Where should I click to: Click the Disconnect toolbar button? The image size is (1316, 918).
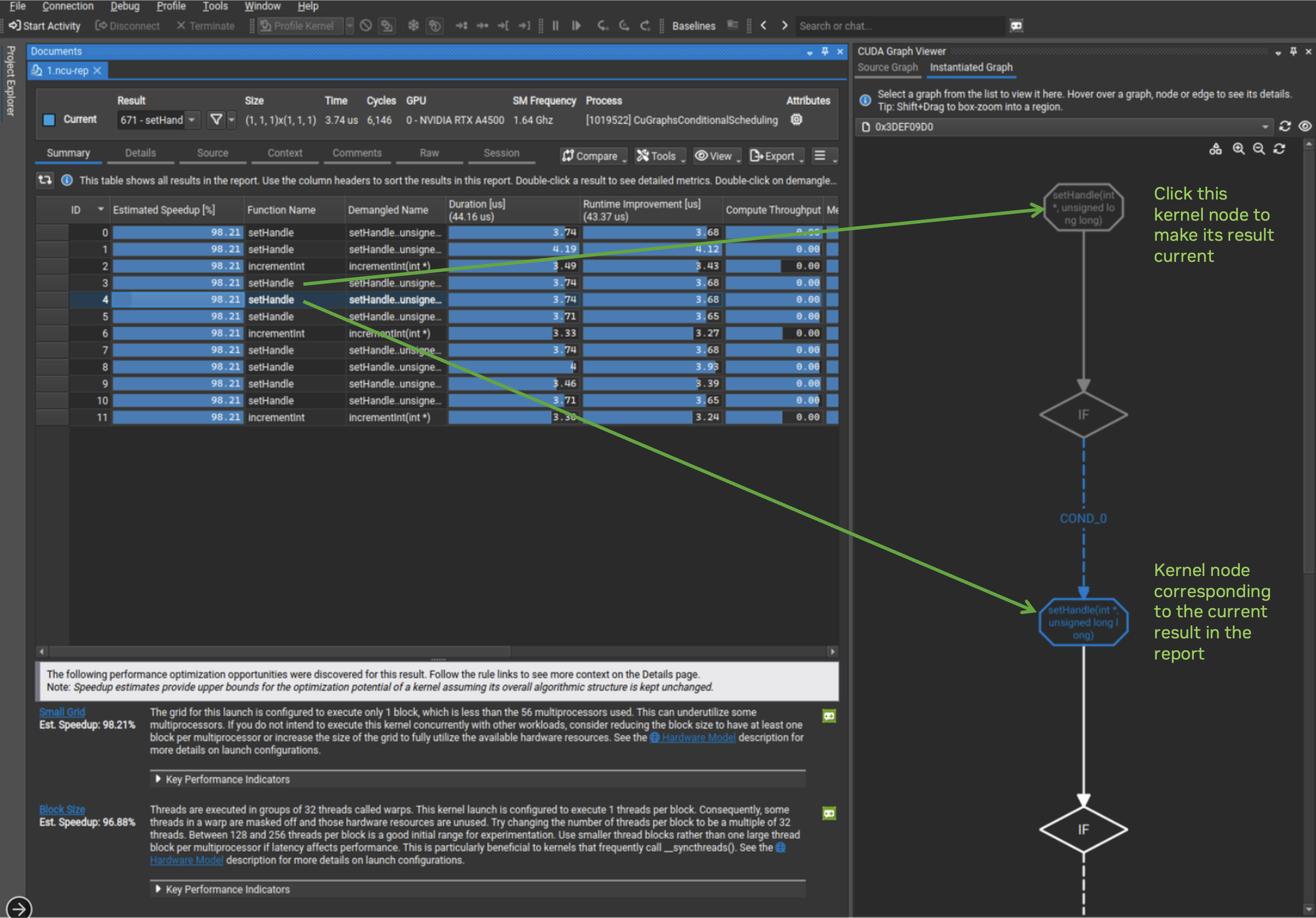click(x=127, y=26)
